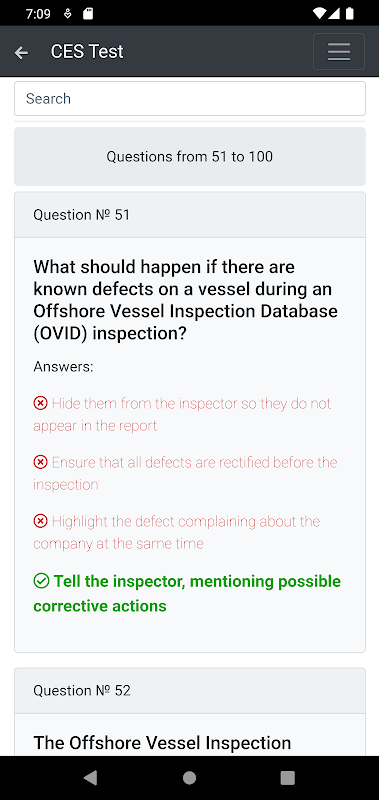Tap the 'Question № 51' header

190,215
